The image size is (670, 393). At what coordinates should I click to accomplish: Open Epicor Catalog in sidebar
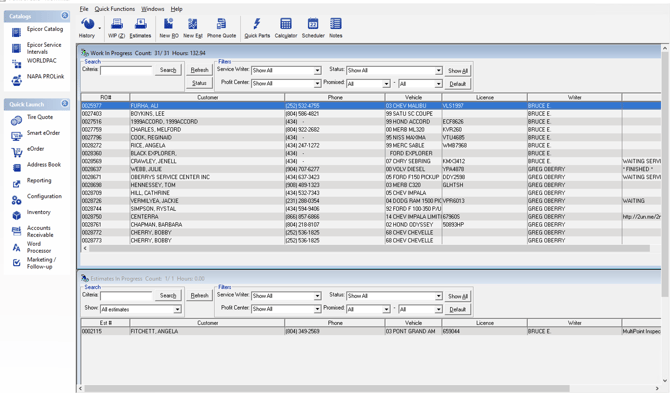click(x=37, y=31)
